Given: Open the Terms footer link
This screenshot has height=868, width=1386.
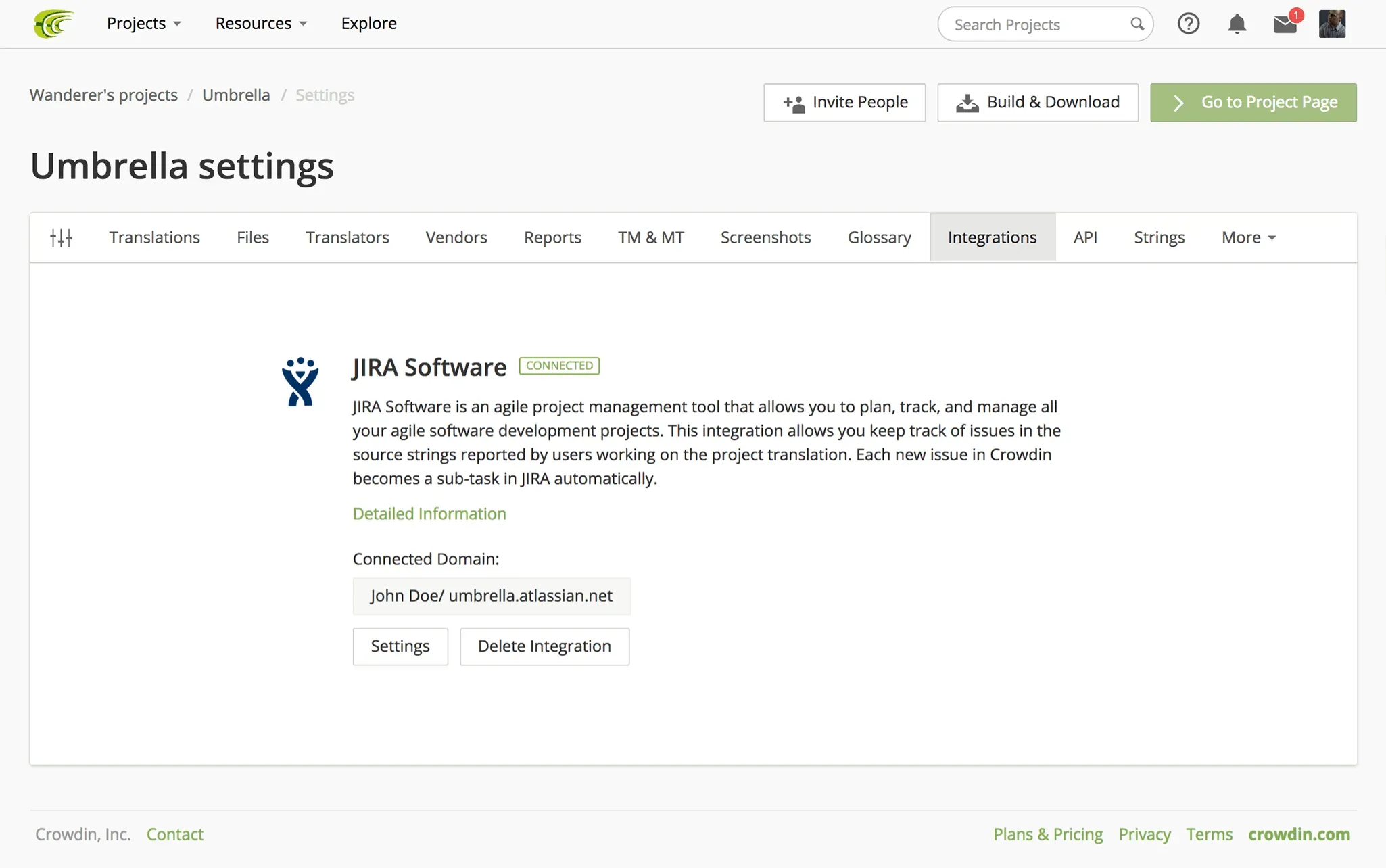Looking at the screenshot, I should 1210,834.
